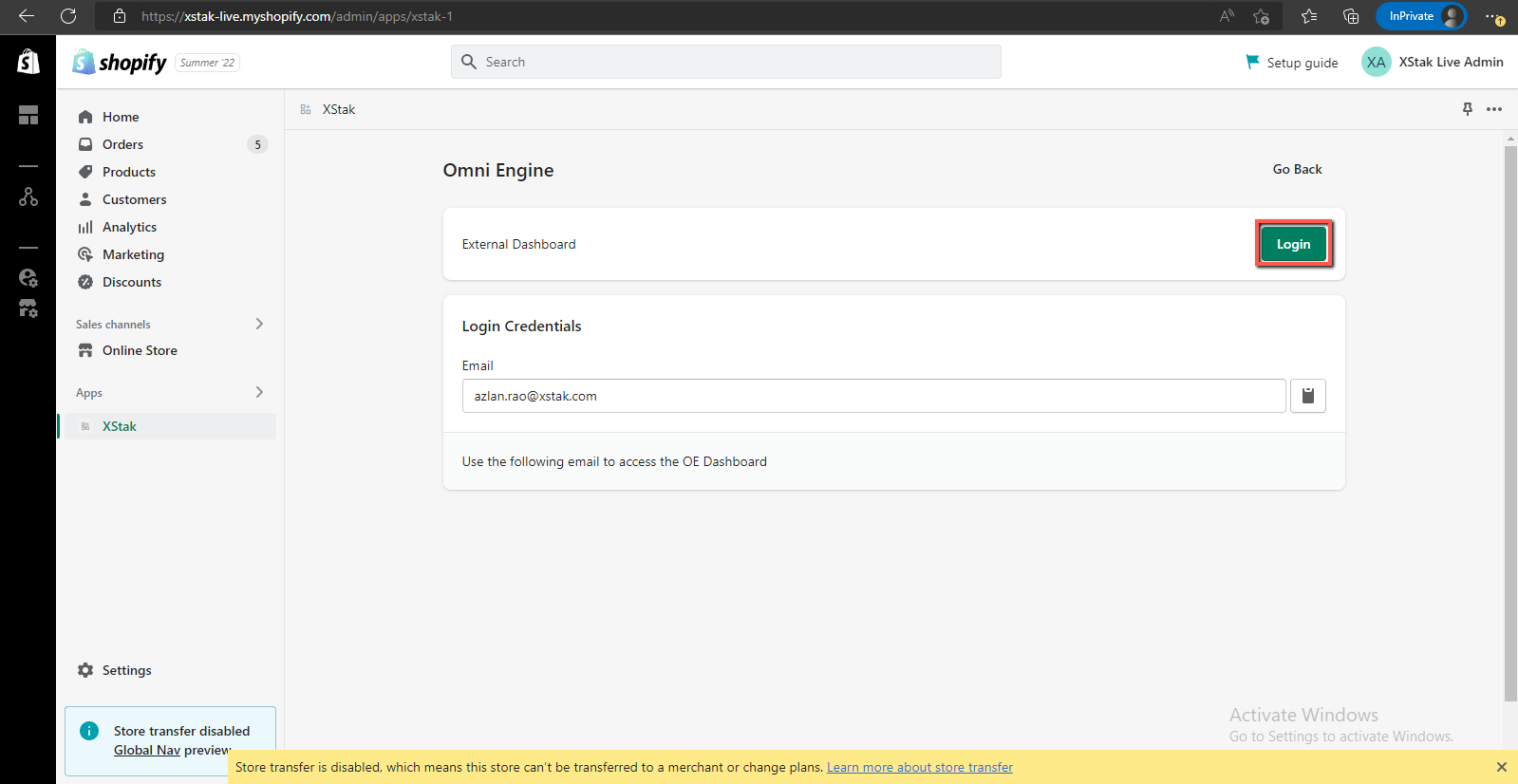Dismiss the yellow store transfer banner
Viewport: 1518px width, 784px height.
[1501, 767]
